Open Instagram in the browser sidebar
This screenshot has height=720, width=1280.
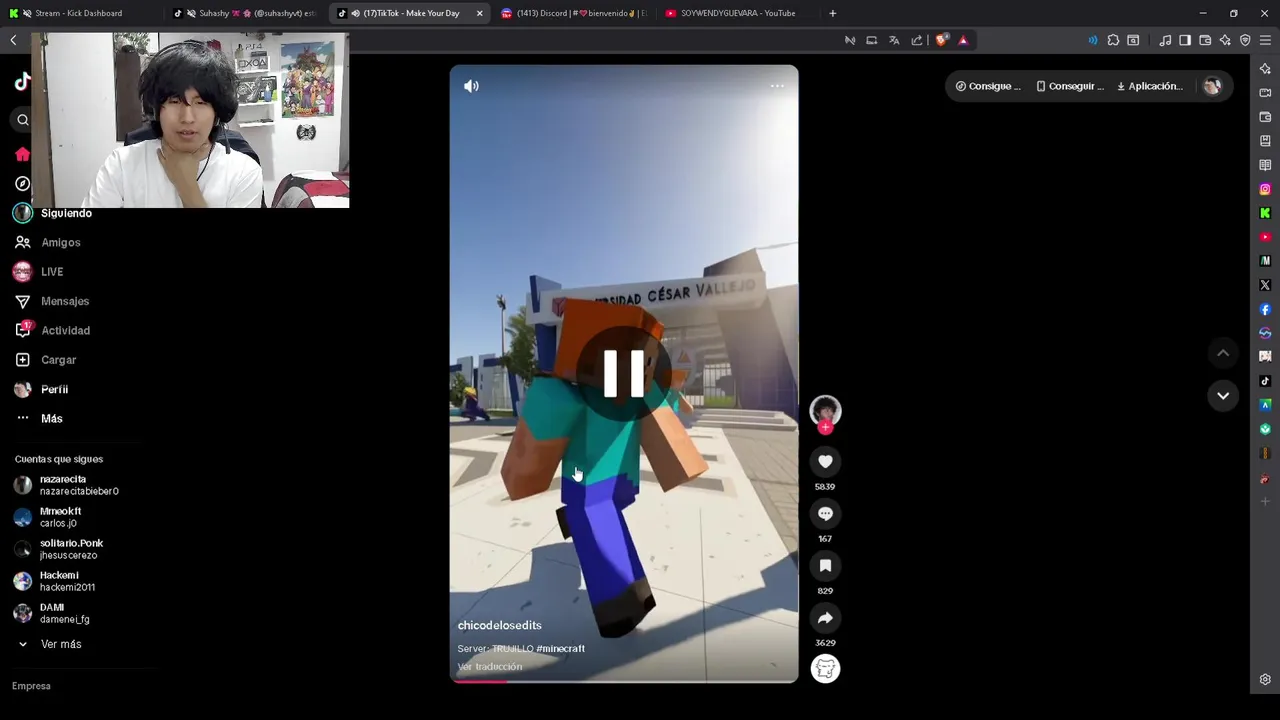pos(1265,189)
